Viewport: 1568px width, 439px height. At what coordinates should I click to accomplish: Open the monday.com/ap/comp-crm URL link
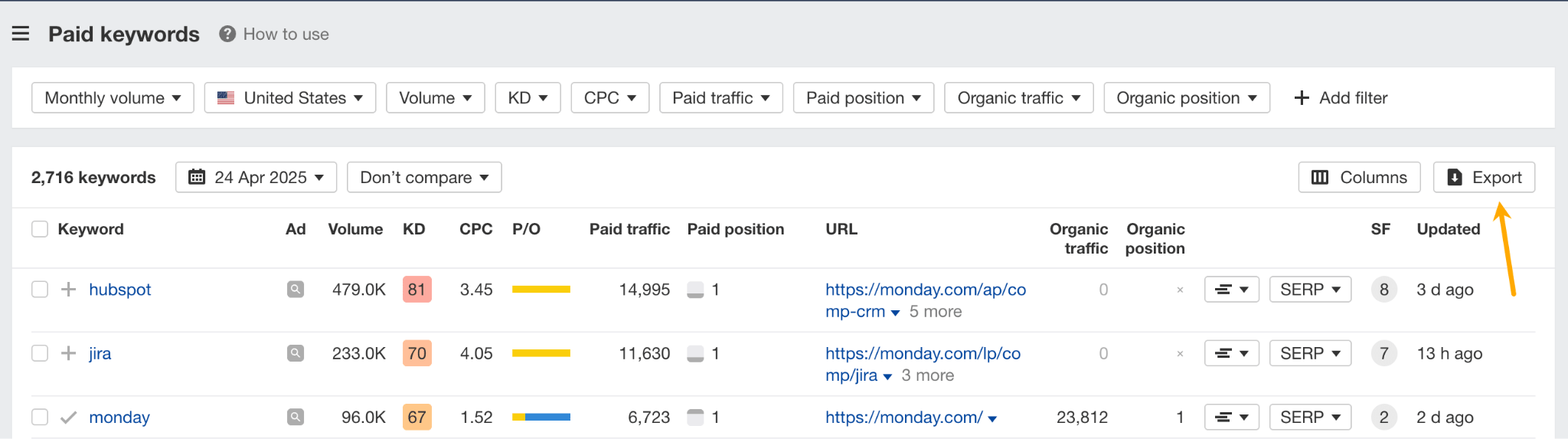[x=926, y=300]
